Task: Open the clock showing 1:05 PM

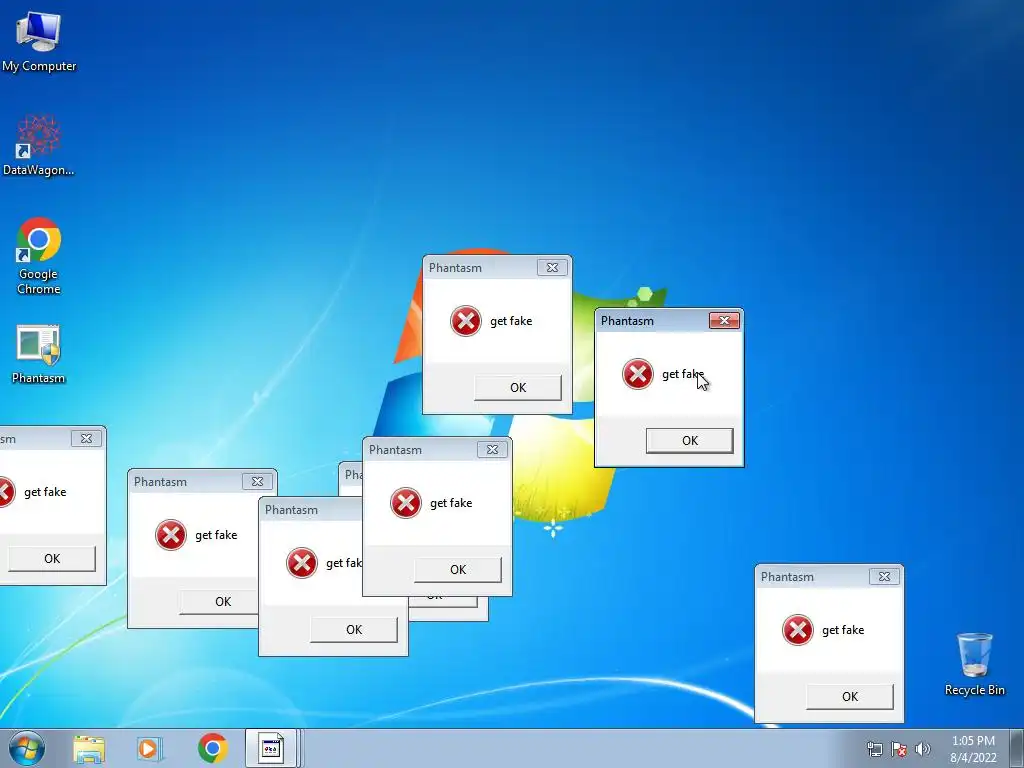Action: pyautogui.click(x=973, y=749)
